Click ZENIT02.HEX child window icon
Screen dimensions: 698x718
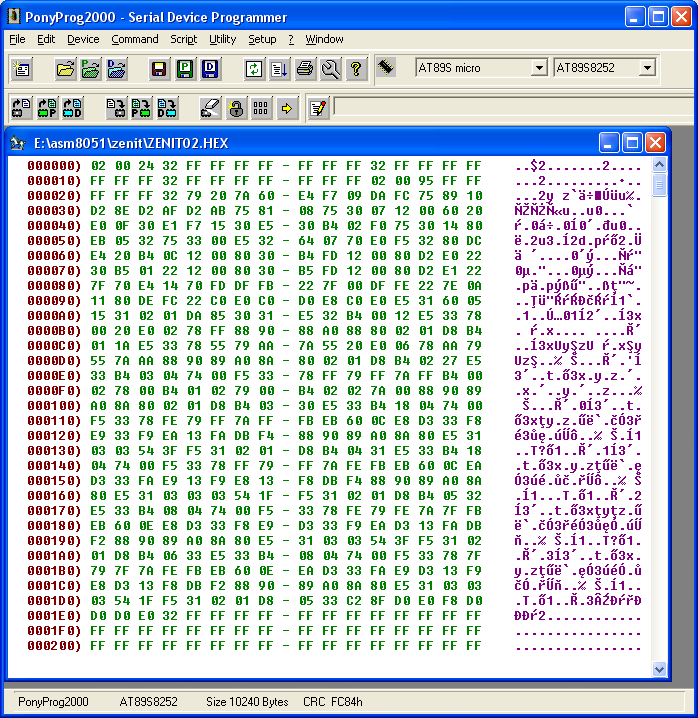pos(17,143)
